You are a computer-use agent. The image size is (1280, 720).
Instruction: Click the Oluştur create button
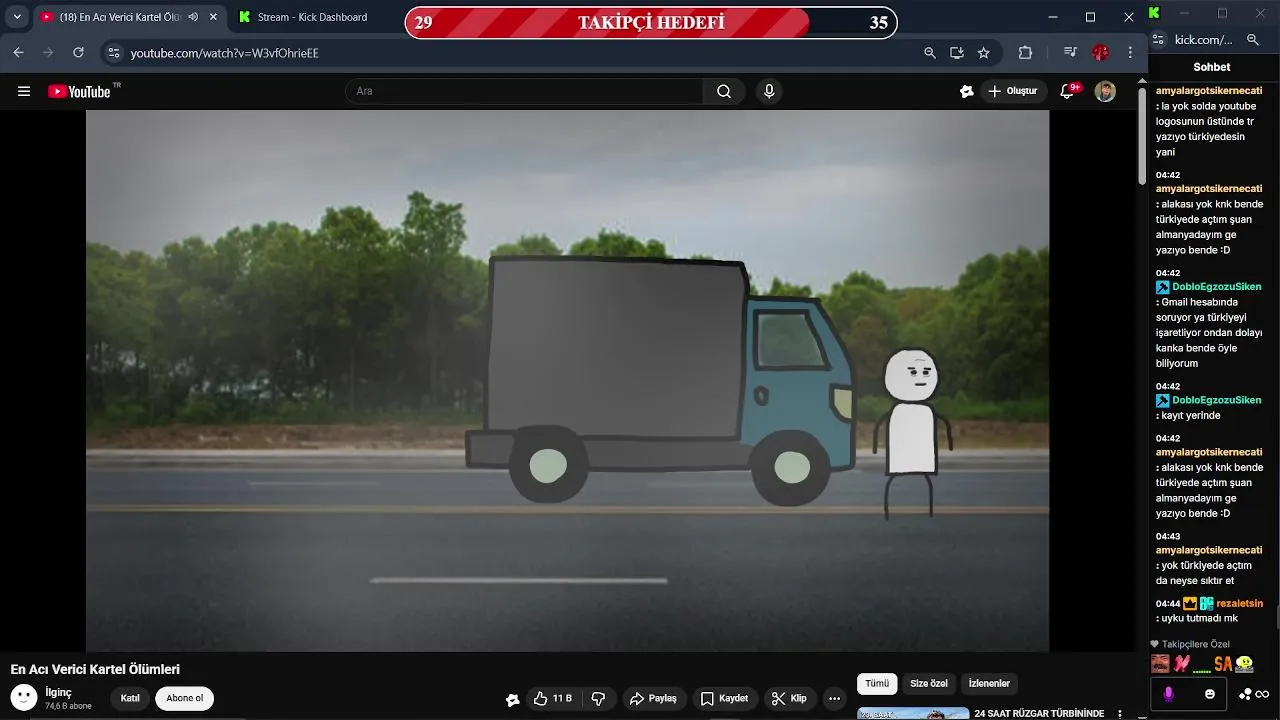pyautogui.click(x=1013, y=91)
